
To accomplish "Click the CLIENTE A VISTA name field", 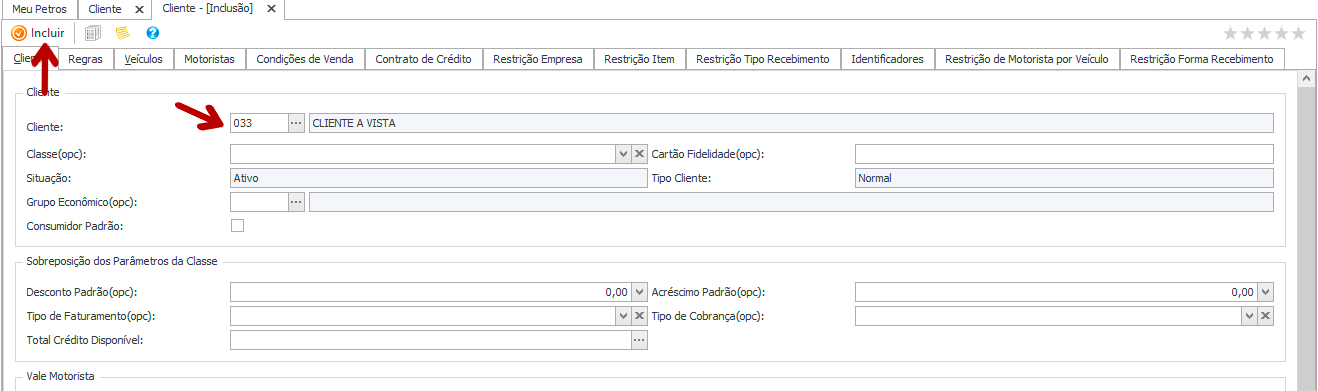I will pos(791,123).
